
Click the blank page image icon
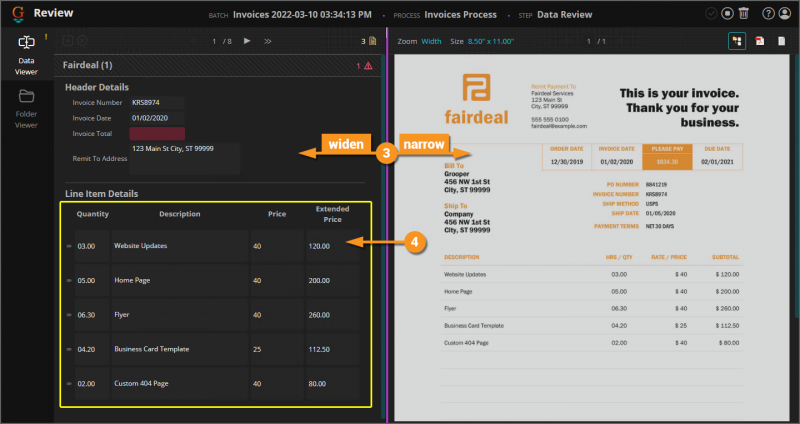coord(781,41)
